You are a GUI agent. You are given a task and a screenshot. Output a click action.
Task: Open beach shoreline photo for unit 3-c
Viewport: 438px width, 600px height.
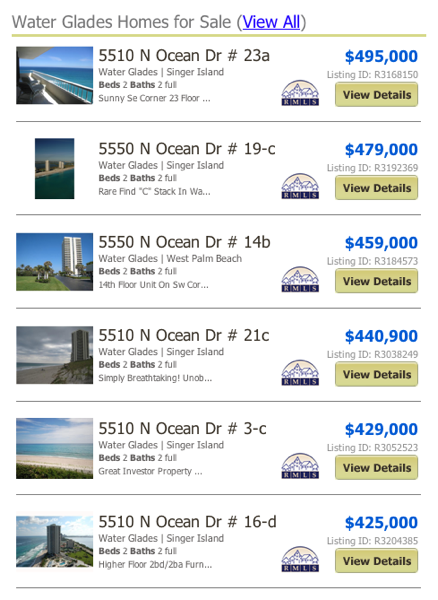coord(54,448)
